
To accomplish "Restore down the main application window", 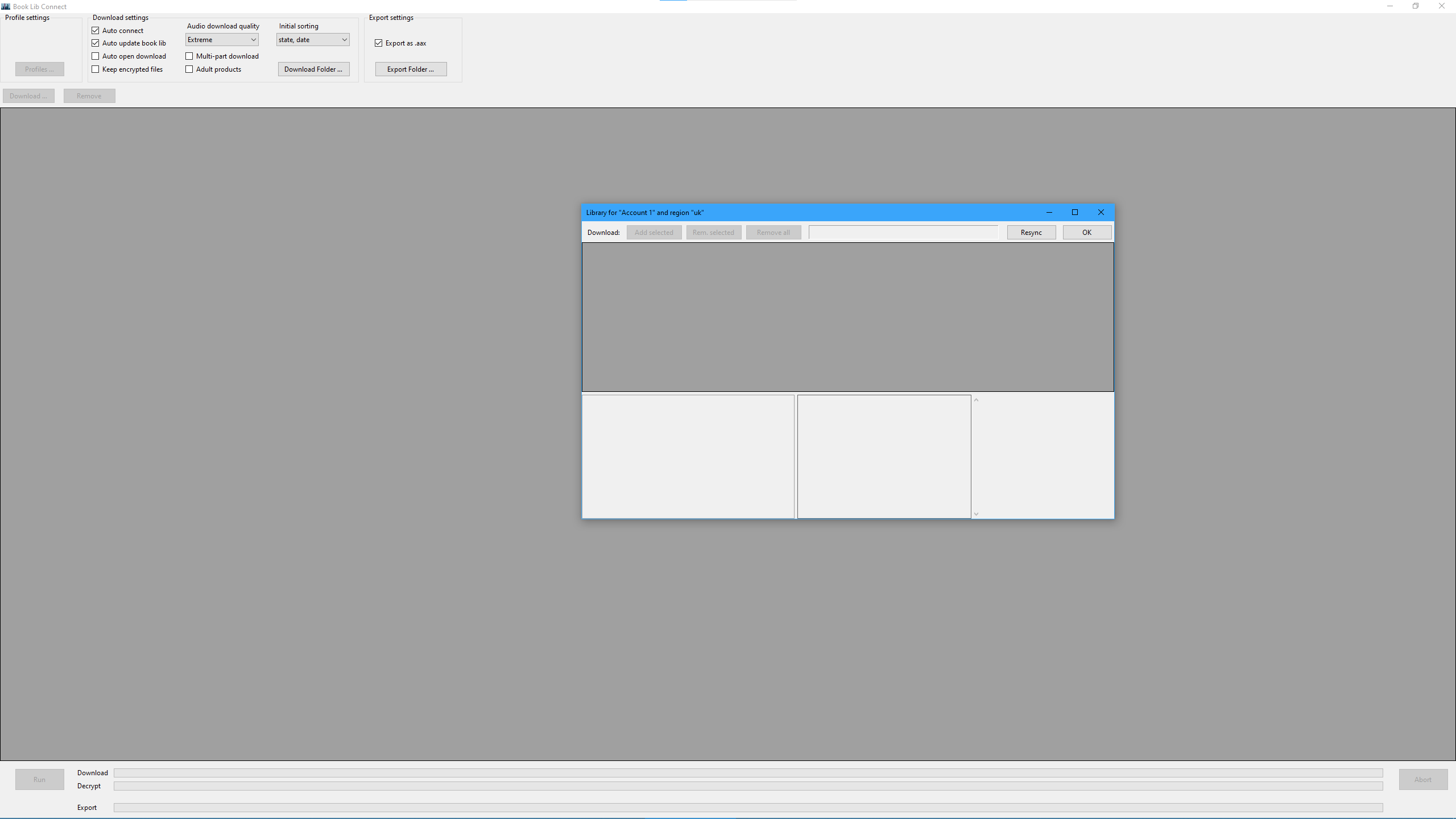I will 1415,6.
